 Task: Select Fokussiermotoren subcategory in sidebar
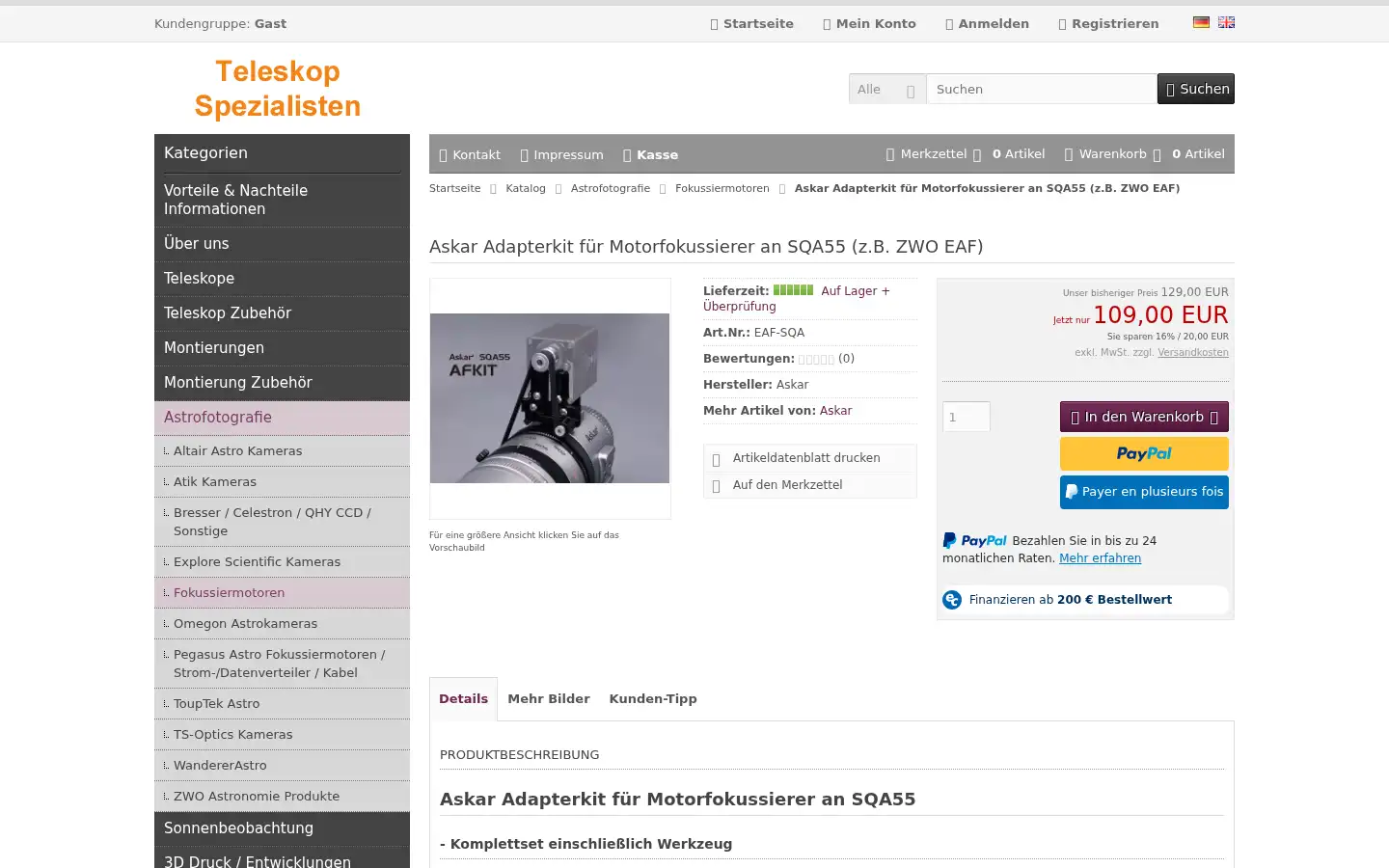click(282, 593)
